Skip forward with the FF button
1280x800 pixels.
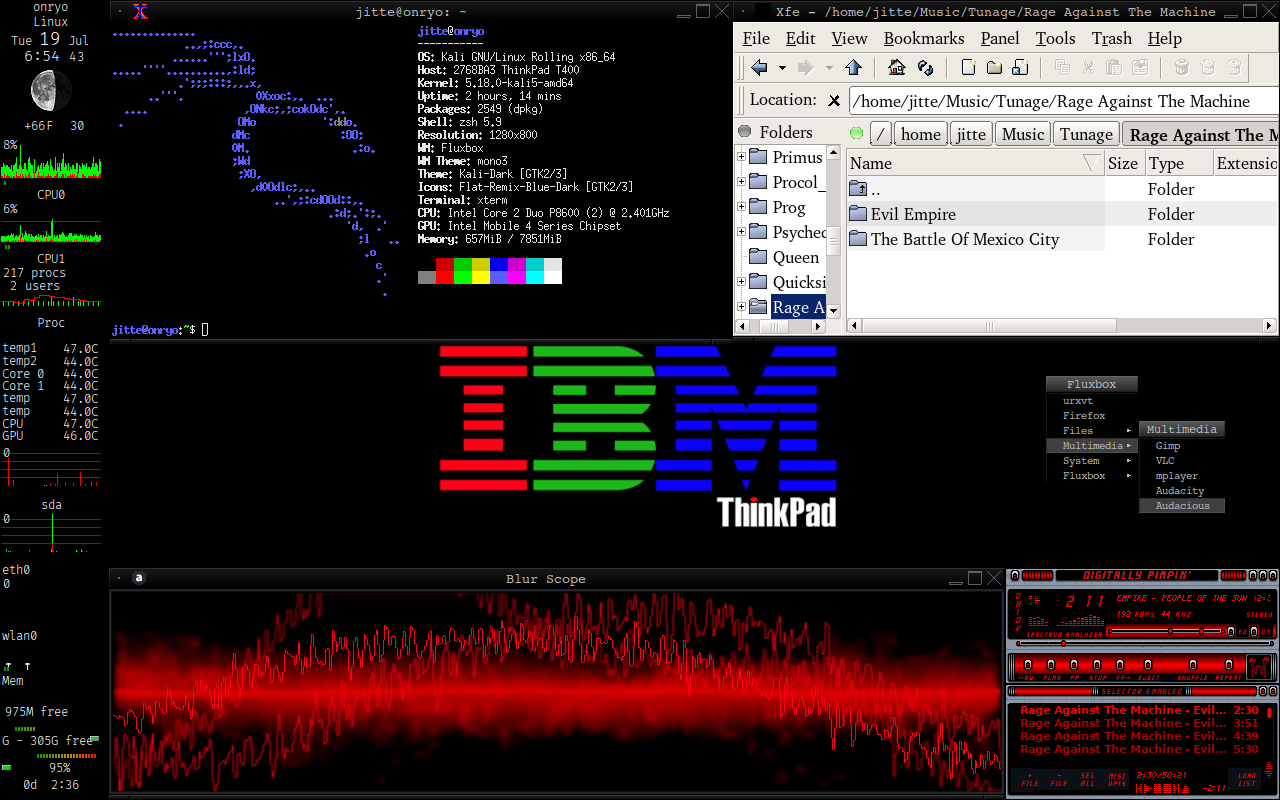[x=1120, y=664]
